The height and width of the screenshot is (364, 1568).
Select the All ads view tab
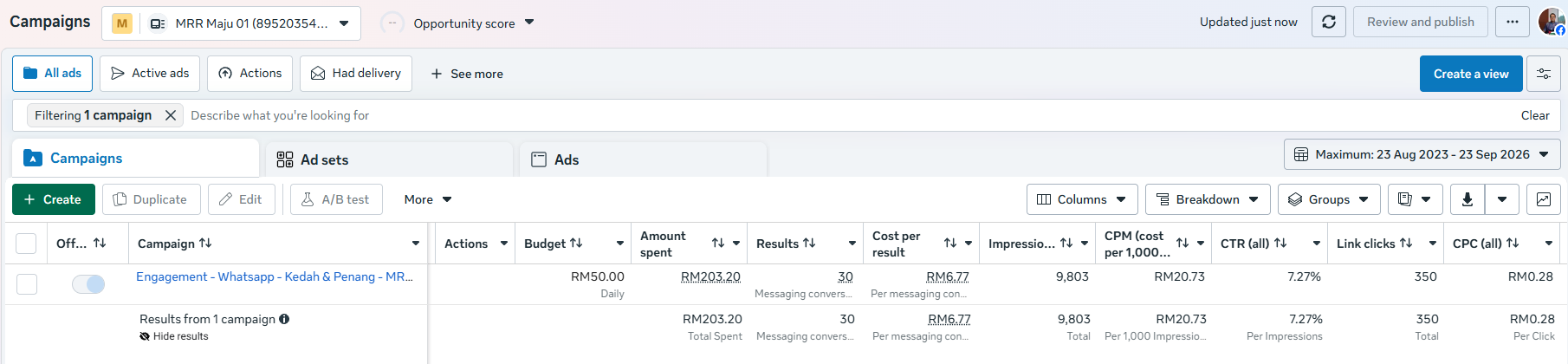pyautogui.click(x=53, y=74)
